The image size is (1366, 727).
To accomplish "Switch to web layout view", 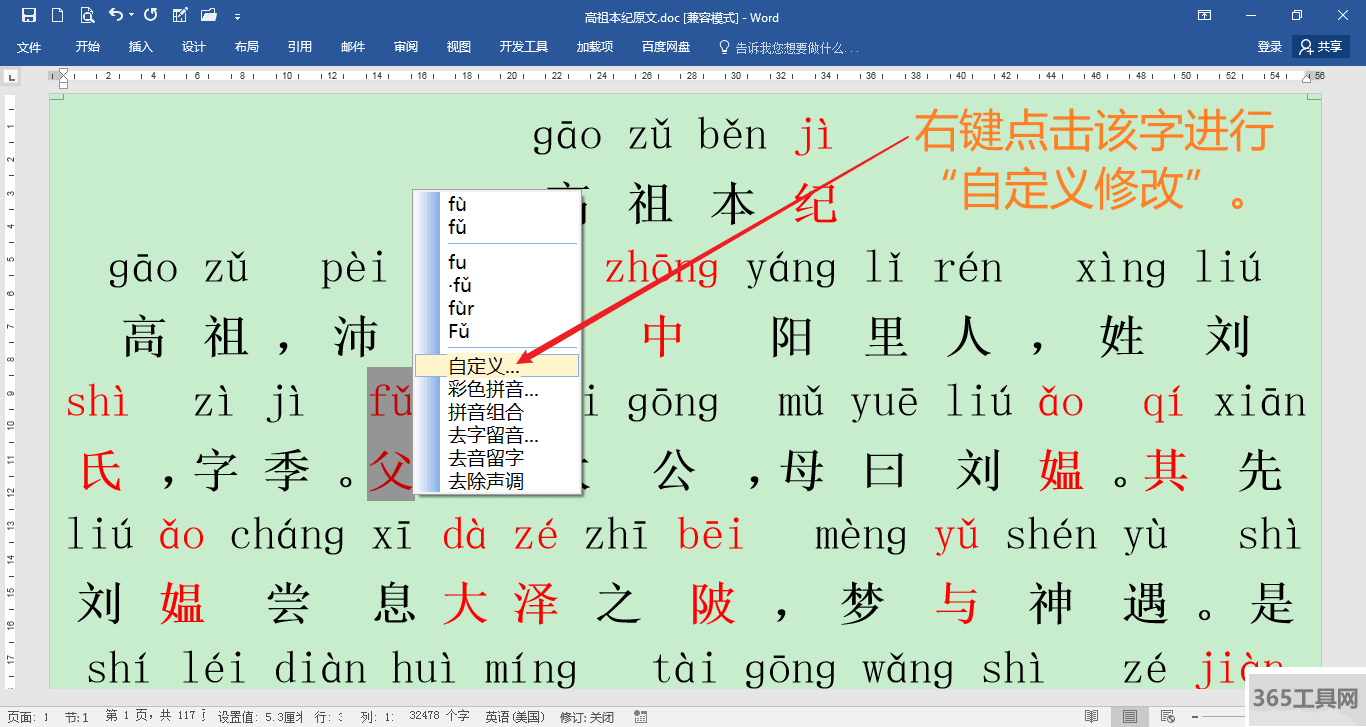I will [x=1166, y=717].
